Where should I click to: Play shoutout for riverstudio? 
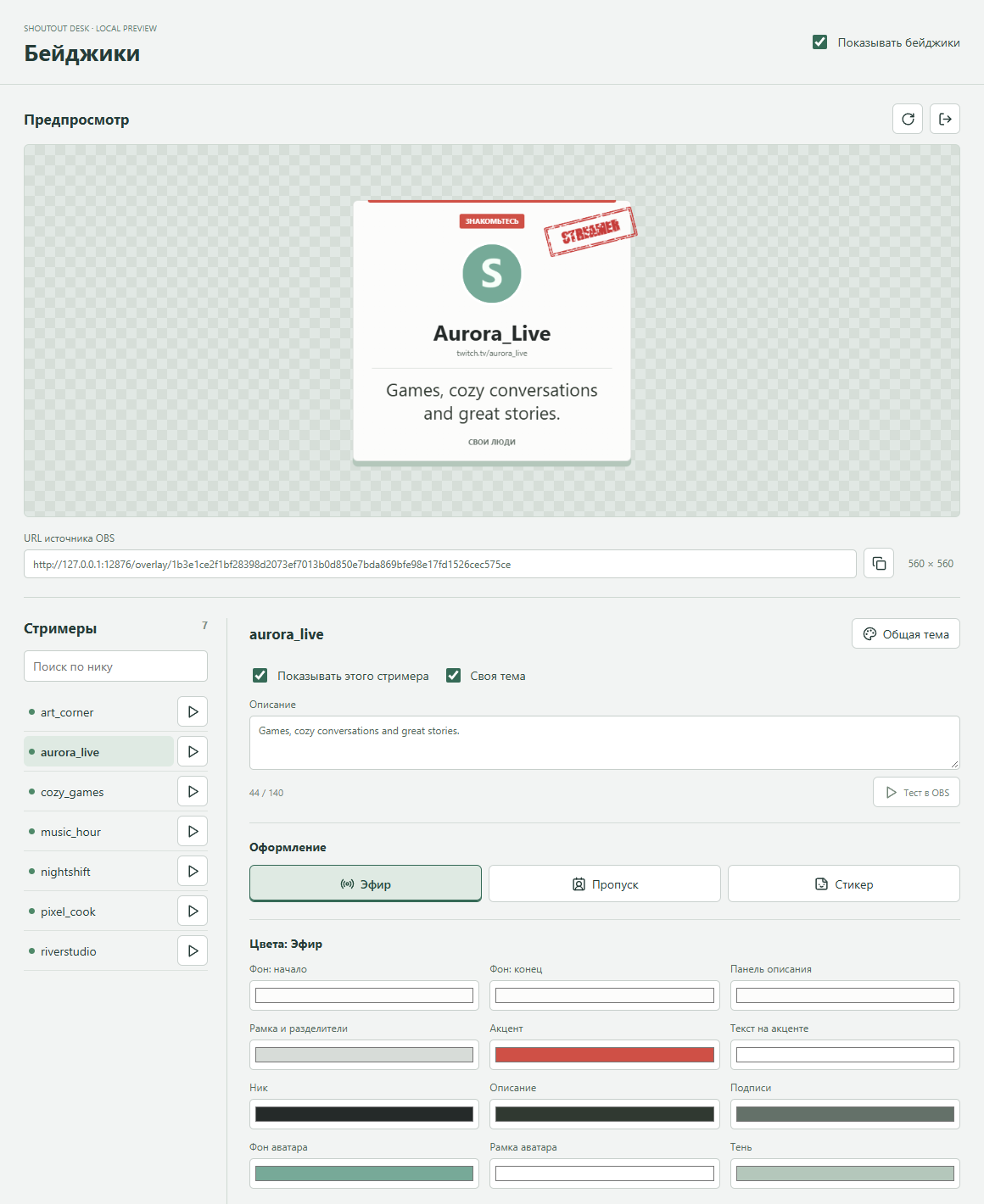[x=193, y=951]
